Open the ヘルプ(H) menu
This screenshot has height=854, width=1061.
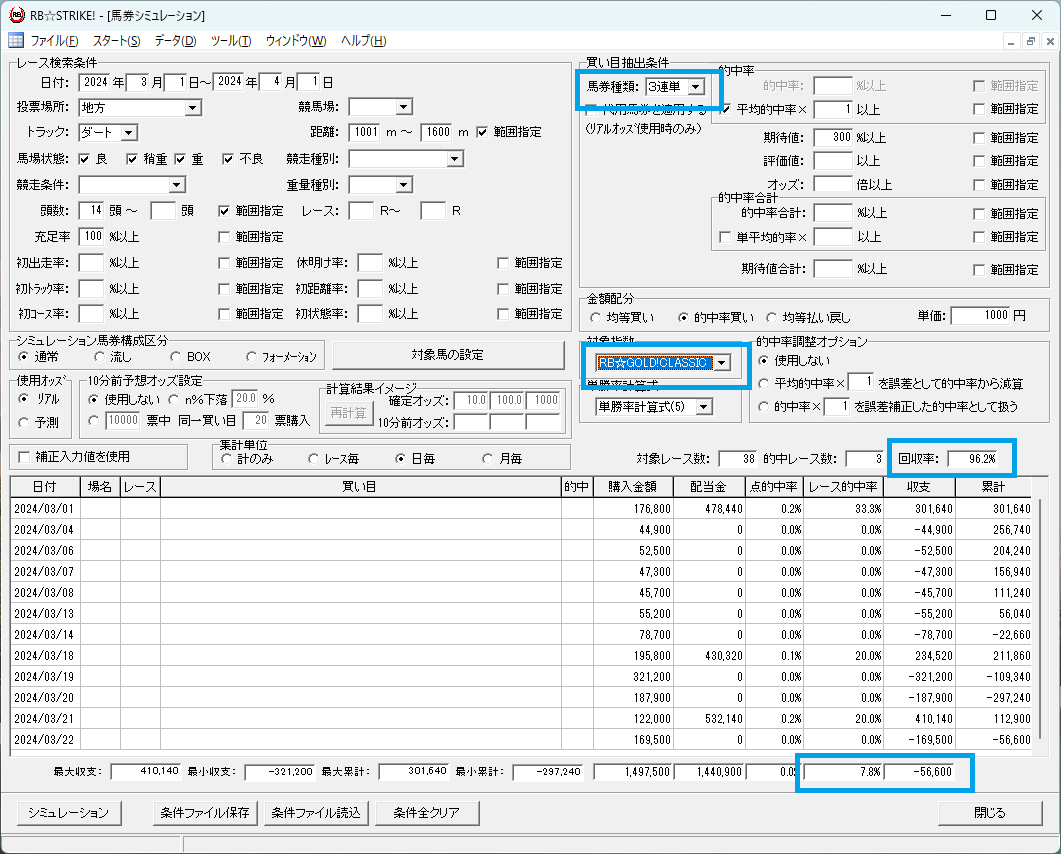[363, 41]
